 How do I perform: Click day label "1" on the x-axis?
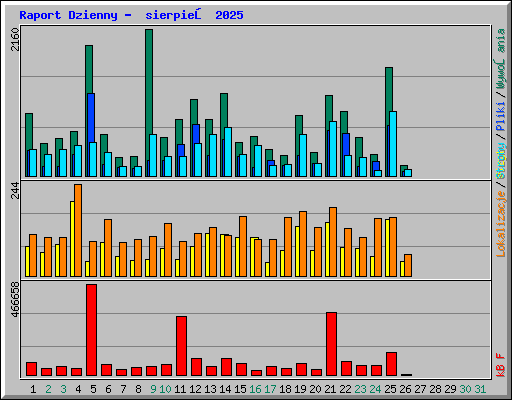33,389
